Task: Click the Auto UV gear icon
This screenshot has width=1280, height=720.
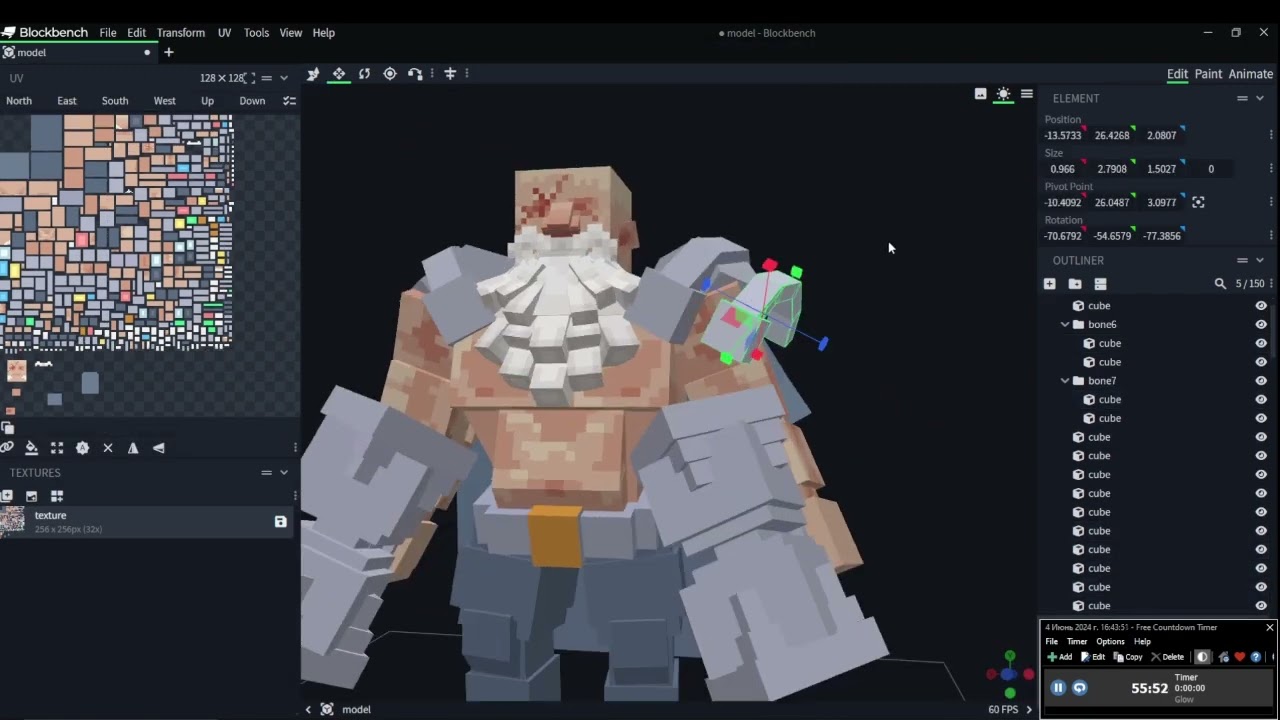Action: point(83,448)
